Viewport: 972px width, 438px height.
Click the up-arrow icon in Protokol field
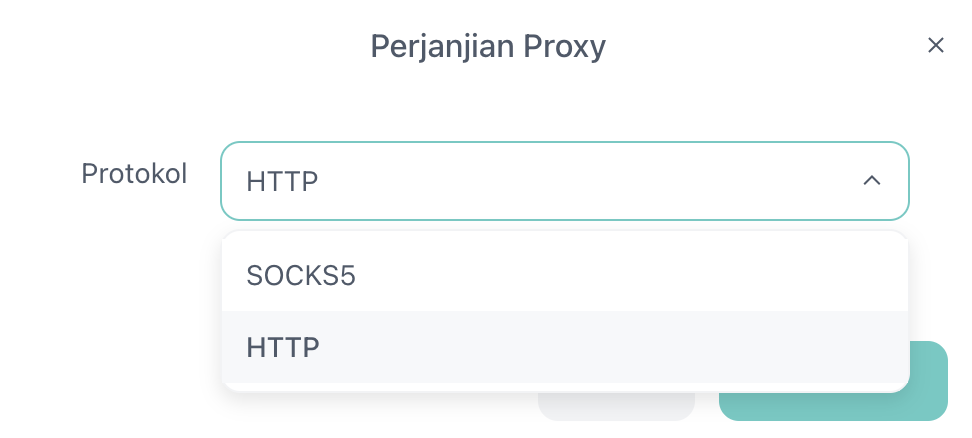click(871, 180)
